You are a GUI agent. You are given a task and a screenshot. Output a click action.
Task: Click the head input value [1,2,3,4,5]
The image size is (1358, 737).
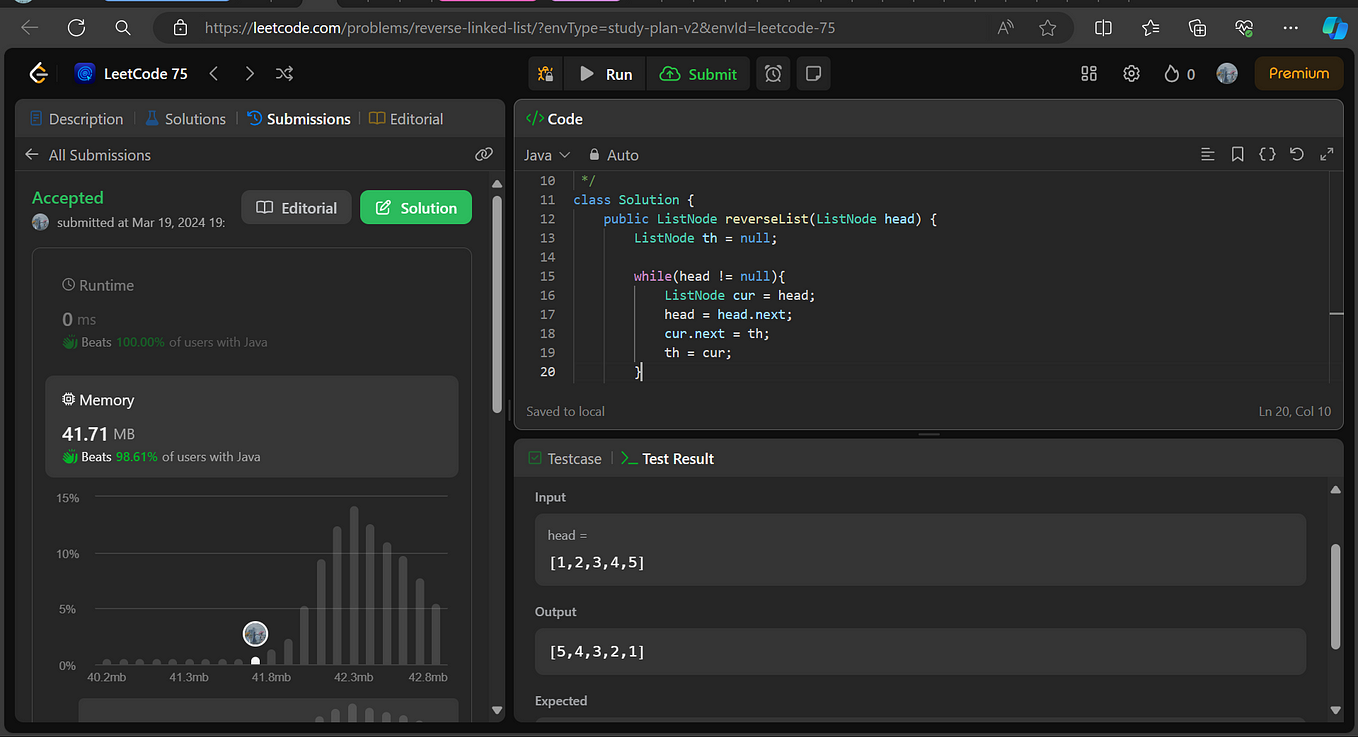tap(597, 563)
